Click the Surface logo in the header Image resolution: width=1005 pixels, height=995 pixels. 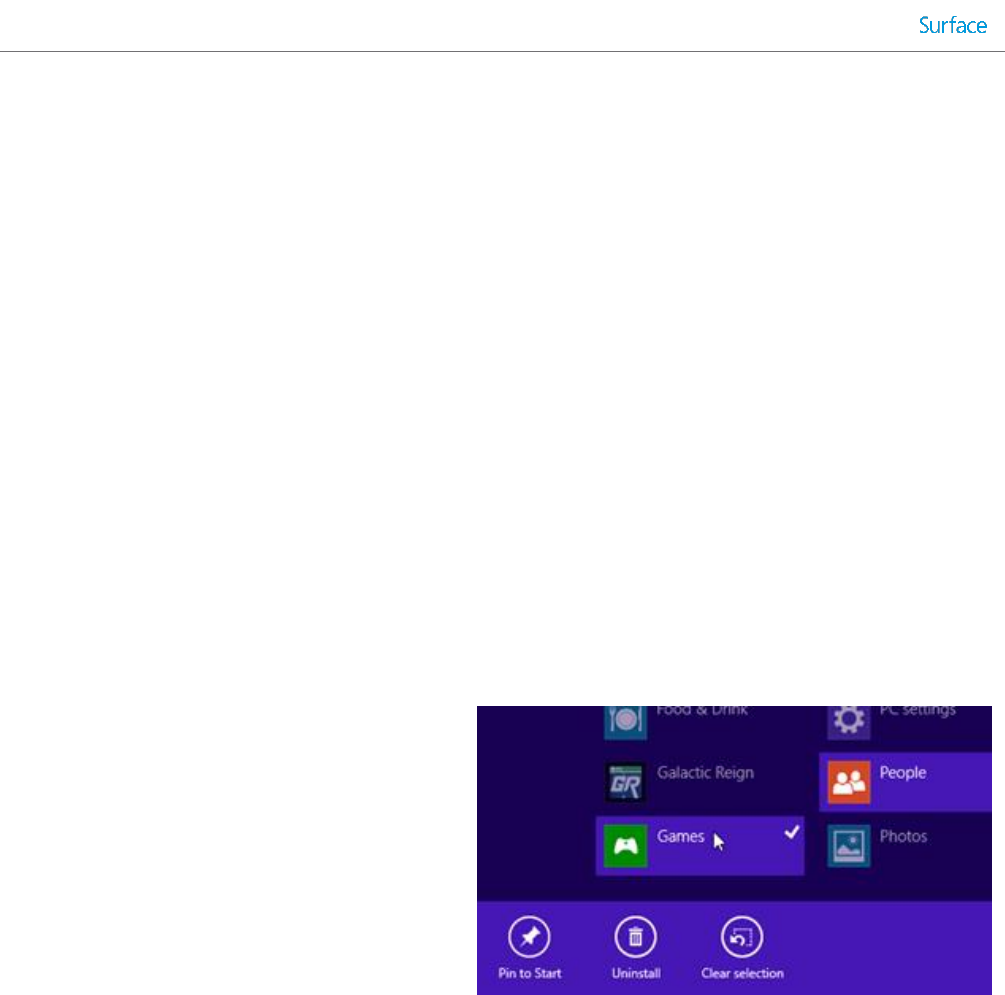click(x=952, y=26)
